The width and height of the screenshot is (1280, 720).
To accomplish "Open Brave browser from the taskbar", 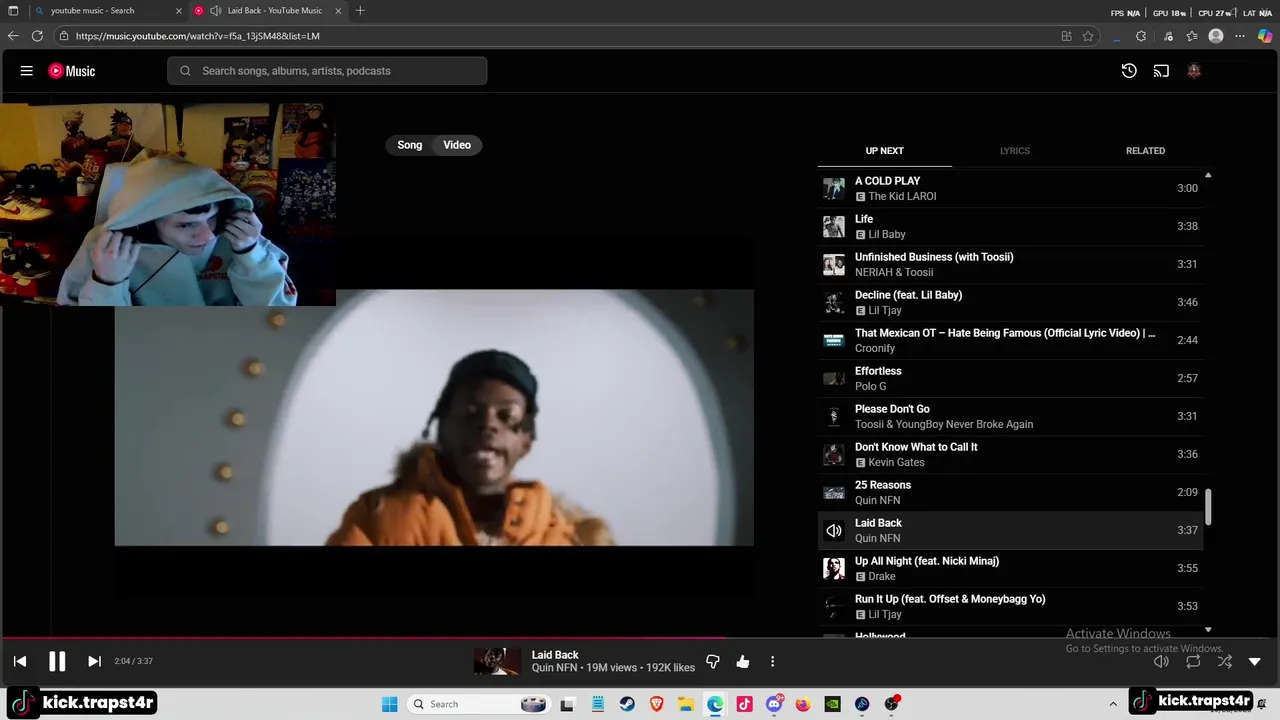I will pos(656,704).
